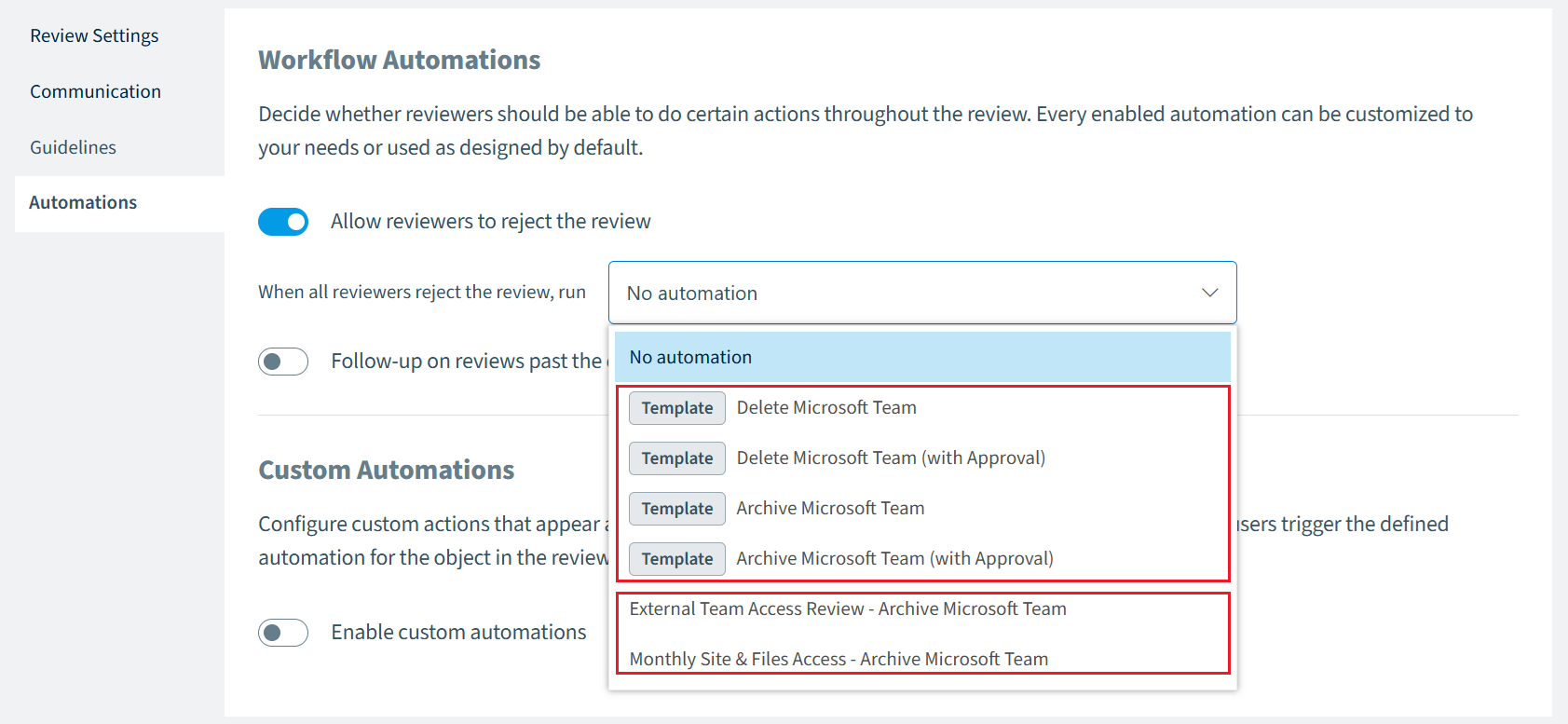The height and width of the screenshot is (724, 1568).
Task: Click the Workflow Automations heading
Action: 399,60
